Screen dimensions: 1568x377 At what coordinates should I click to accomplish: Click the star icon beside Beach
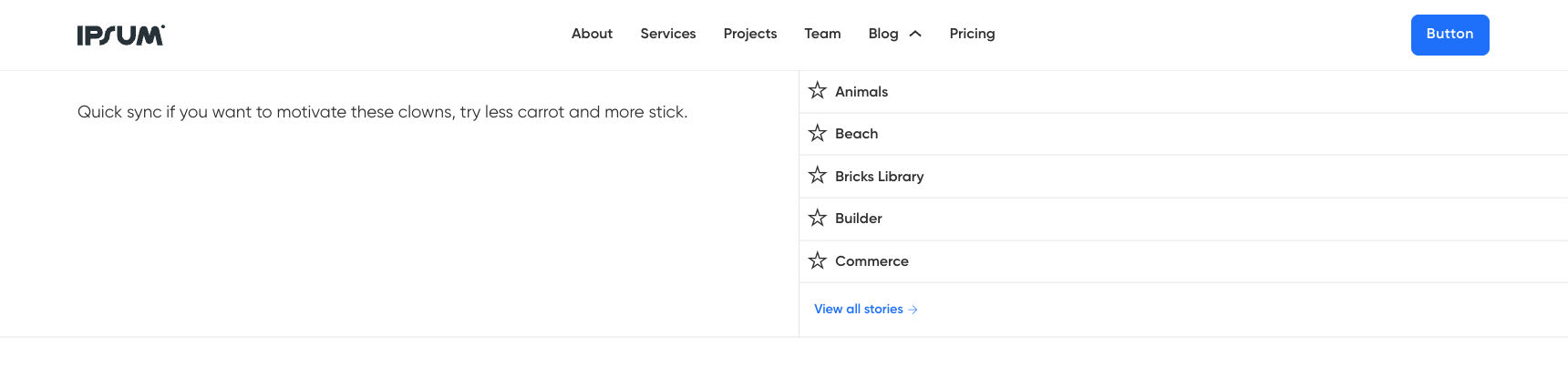pos(817,133)
